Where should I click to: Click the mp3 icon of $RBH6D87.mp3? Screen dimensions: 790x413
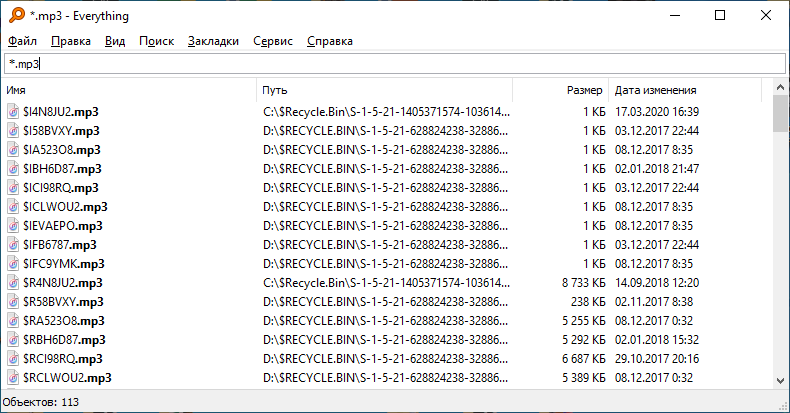pos(13,340)
